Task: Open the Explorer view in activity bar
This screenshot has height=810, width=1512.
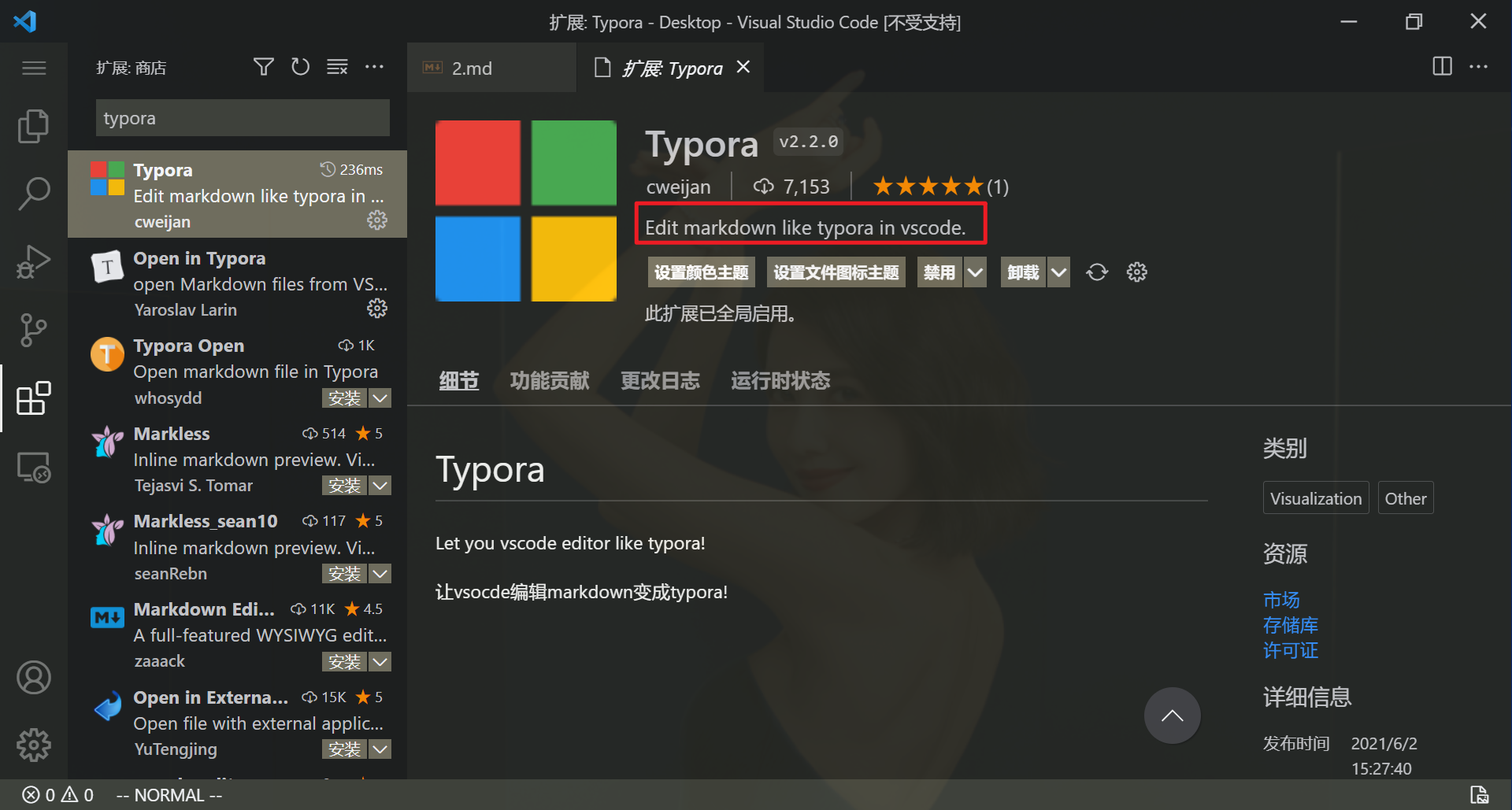Action: point(33,126)
